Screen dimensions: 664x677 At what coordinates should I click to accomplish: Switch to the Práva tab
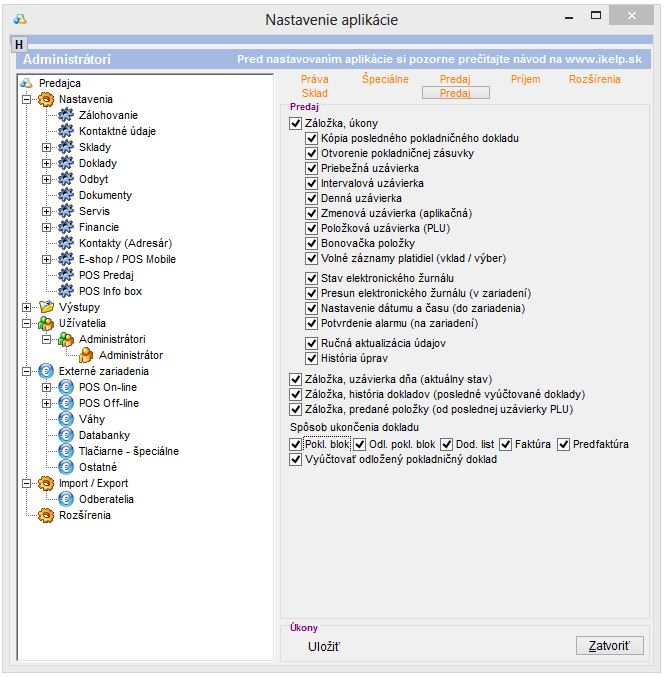[x=314, y=79]
